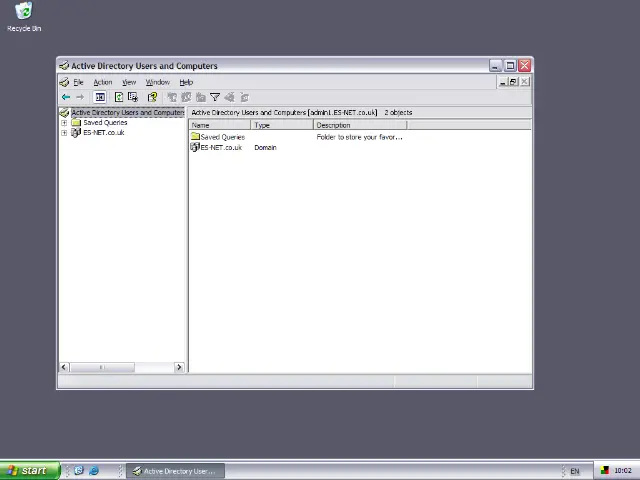Image resolution: width=640 pixels, height=480 pixels.
Task: Select Saved Queries row text in list
Action: coord(222,137)
